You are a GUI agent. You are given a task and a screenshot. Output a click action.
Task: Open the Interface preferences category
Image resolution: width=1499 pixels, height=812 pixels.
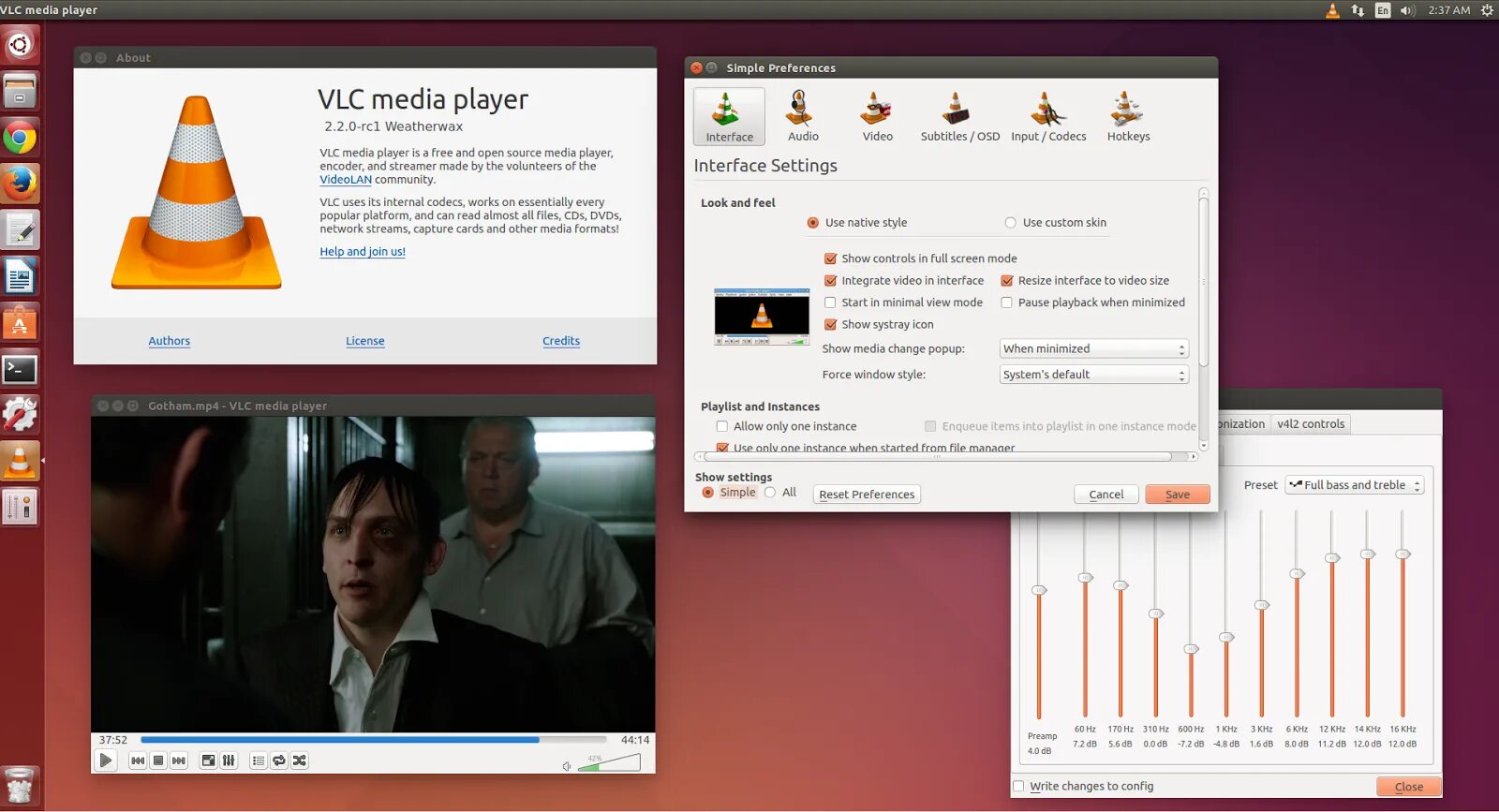(729, 116)
